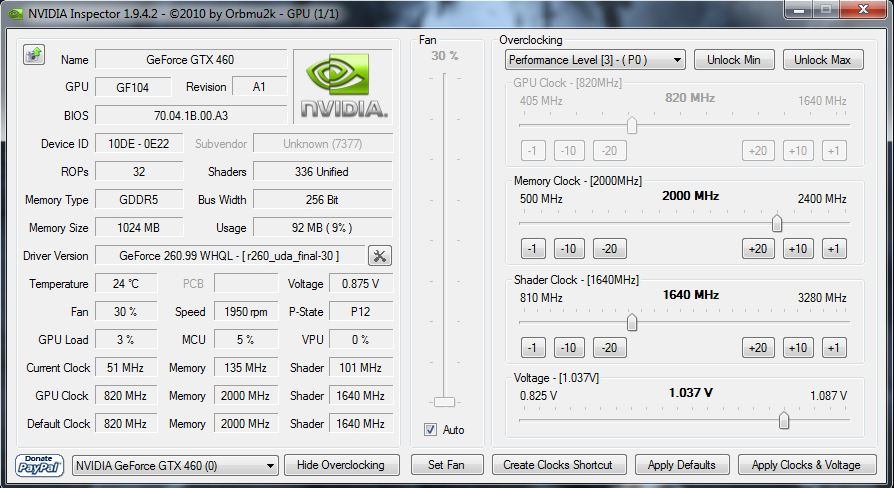
Task: Increase Shader Clock by 10 MHz
Action: [x=798, y=348]
